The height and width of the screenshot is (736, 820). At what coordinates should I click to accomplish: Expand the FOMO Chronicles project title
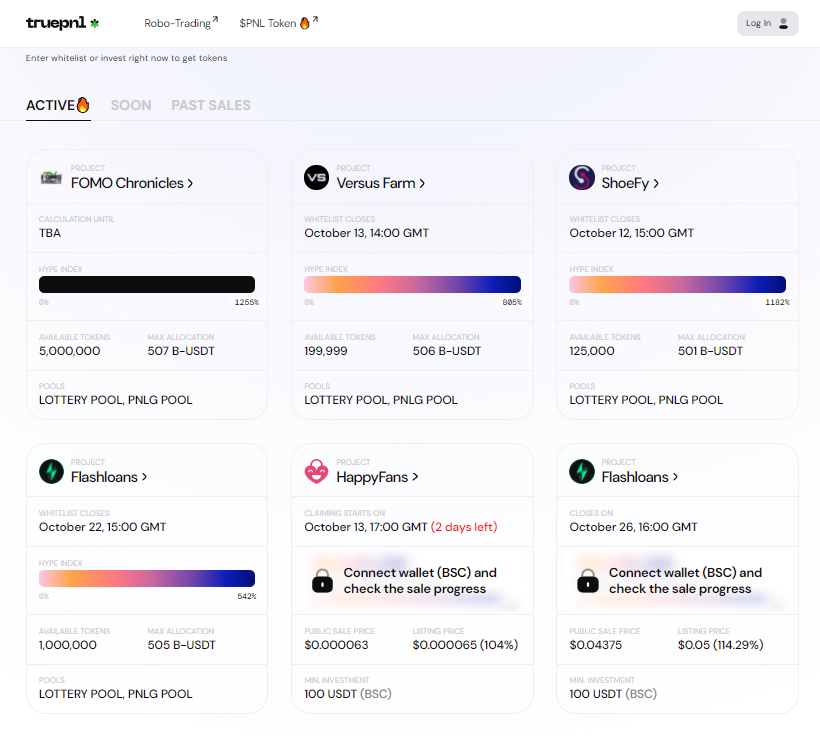[x=132, y=183]
